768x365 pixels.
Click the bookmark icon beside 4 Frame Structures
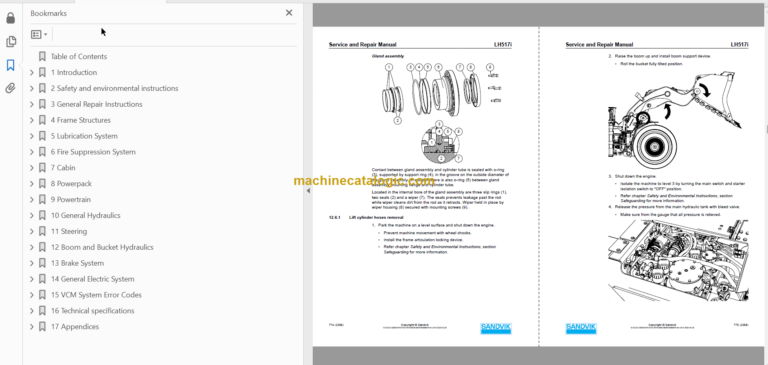(42, 120)
